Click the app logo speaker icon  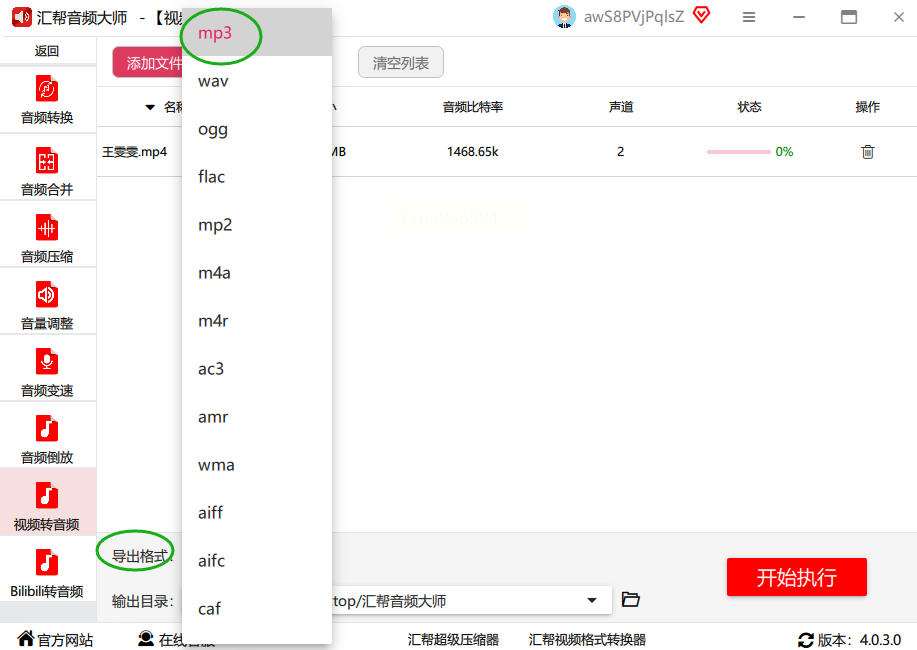(22, 18)
